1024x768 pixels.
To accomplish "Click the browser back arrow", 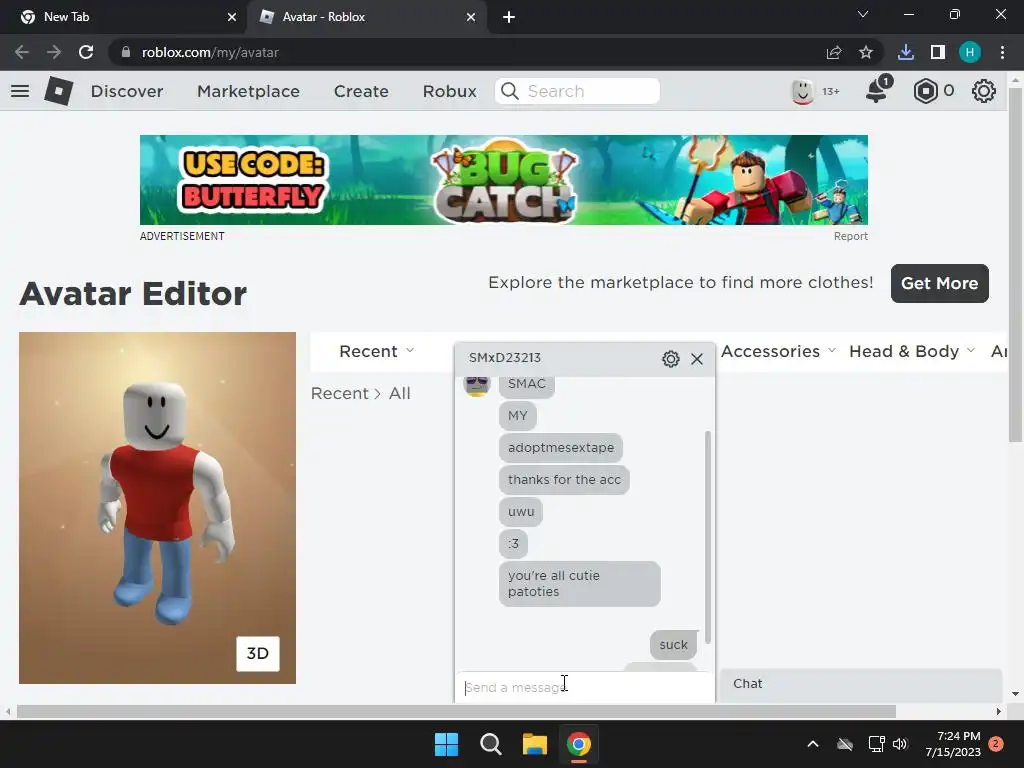I will [22, 52].
